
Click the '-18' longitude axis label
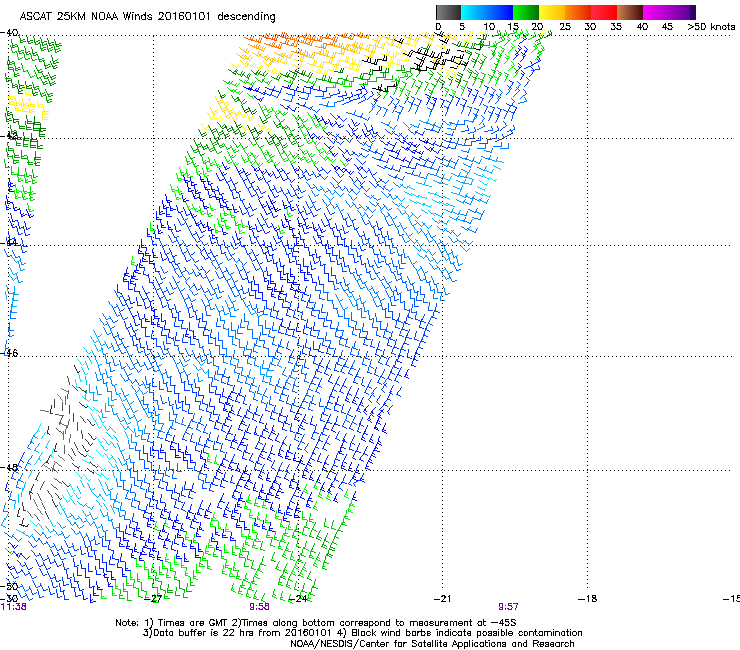(588, 599)
